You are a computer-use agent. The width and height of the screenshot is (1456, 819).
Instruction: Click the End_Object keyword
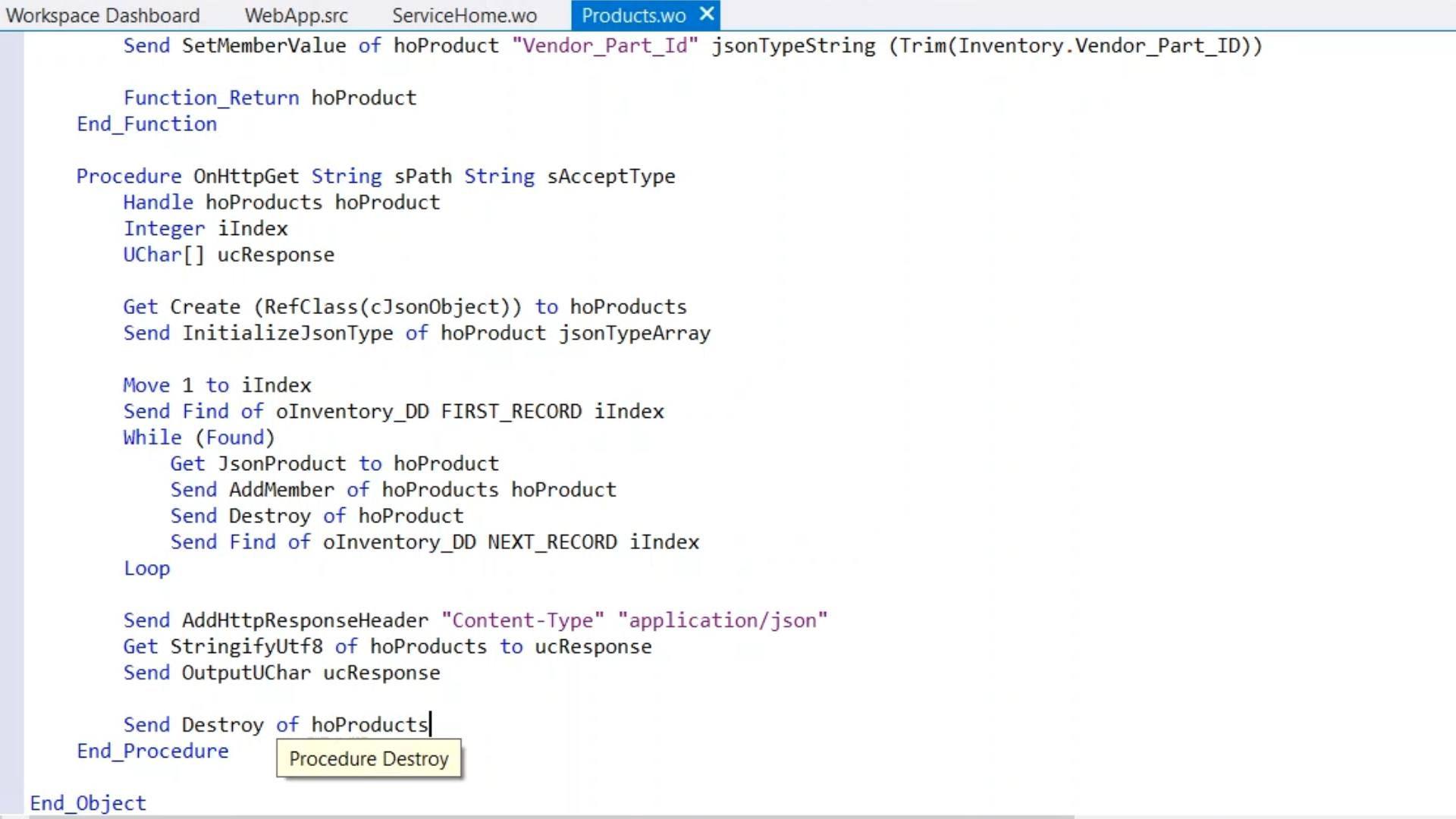point(88,803)
